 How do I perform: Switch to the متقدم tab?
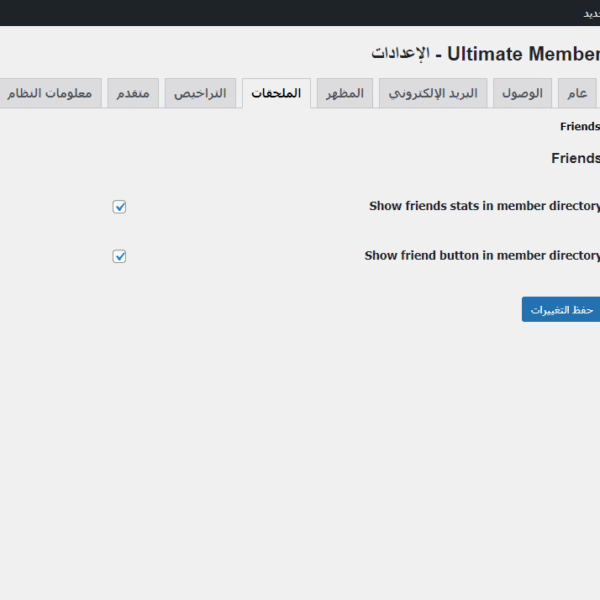click(x=133, y=93)
